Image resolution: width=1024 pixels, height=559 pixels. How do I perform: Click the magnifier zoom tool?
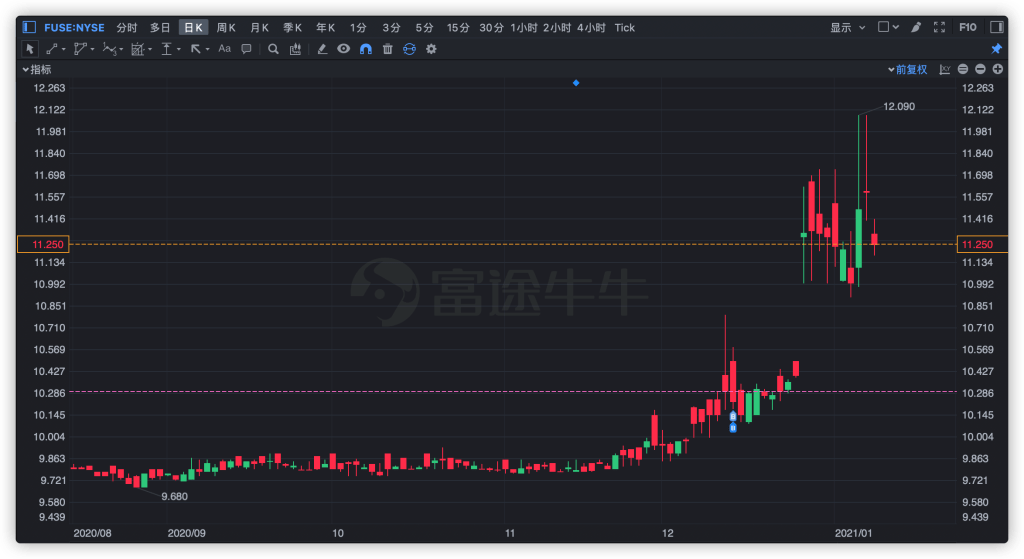point(273,48)
